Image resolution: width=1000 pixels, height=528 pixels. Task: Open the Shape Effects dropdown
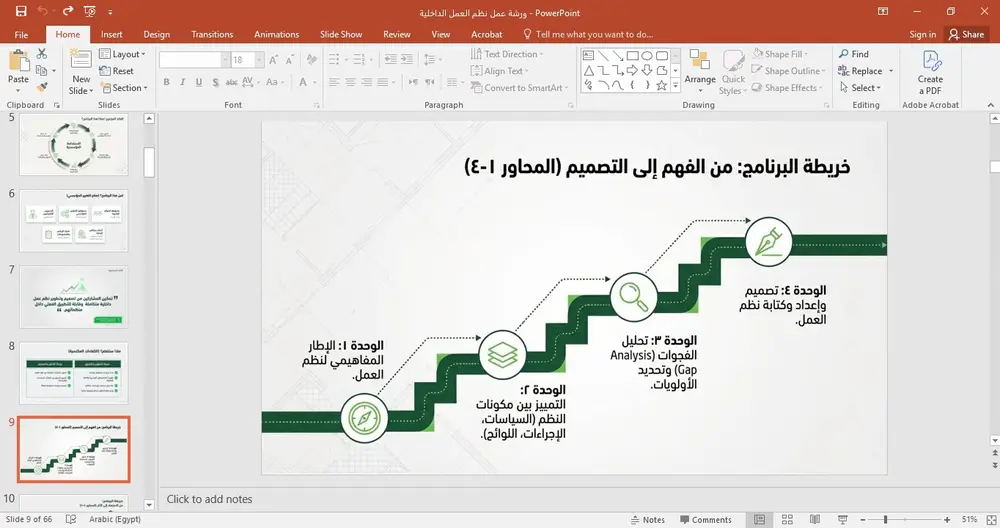(787, 87)
